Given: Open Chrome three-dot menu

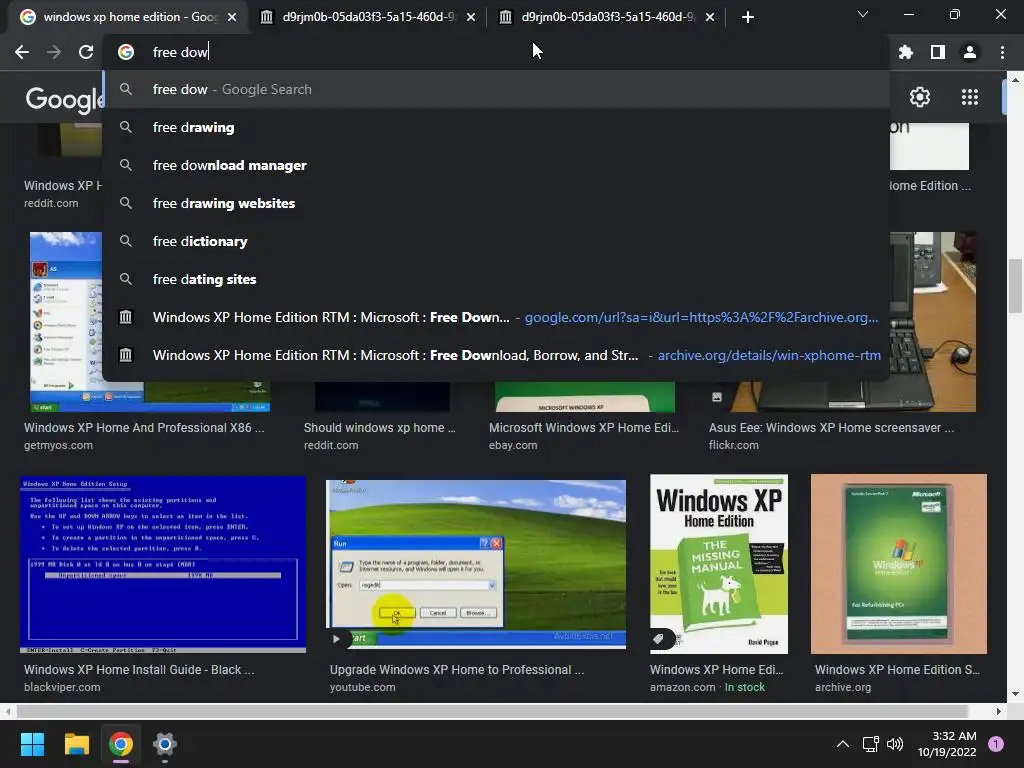Looking at the screenshot, I should [1002, 52].
